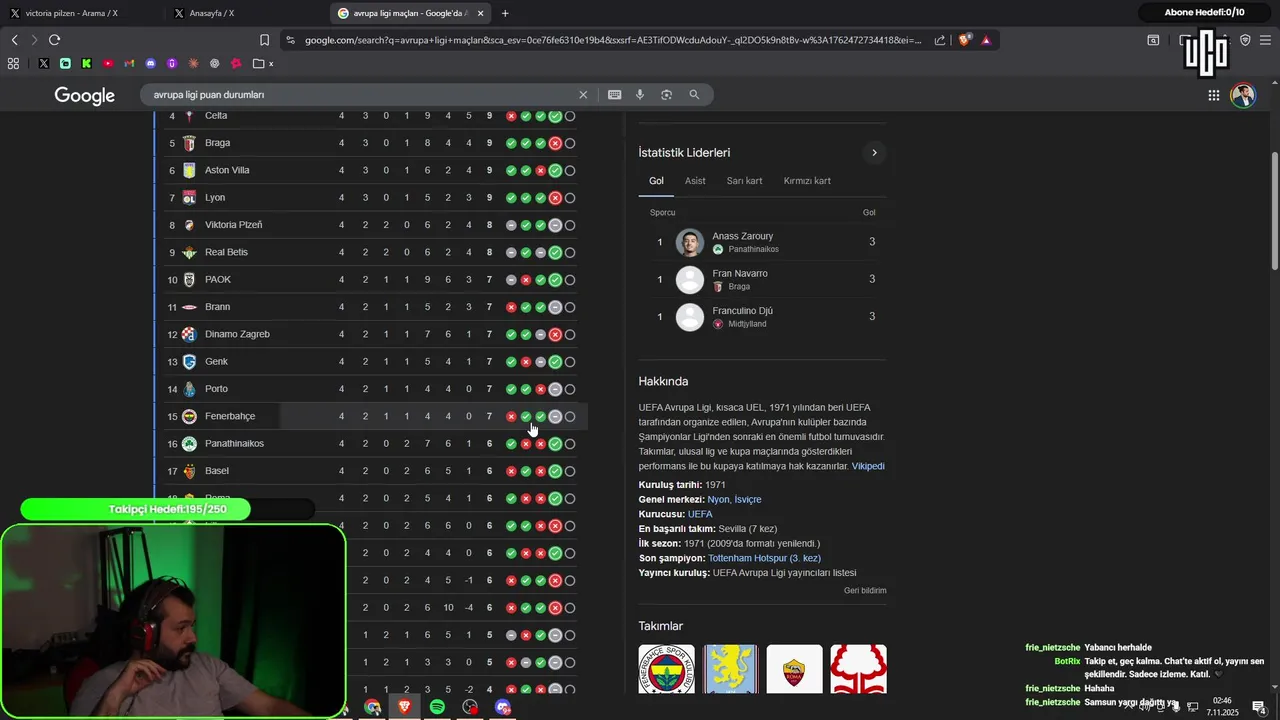Clear the Google search box with X
The image size is (1280, 720).
[583, 94]
